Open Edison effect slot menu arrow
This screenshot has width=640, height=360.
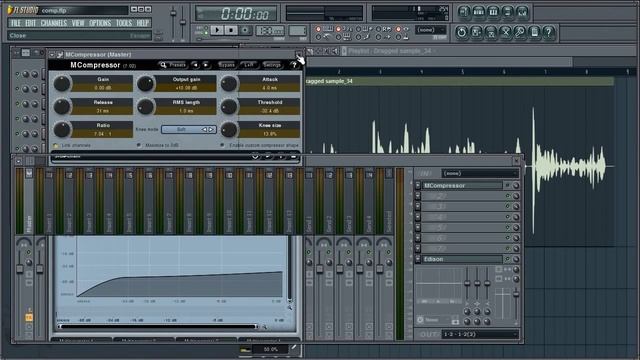(x=418, y=259)
